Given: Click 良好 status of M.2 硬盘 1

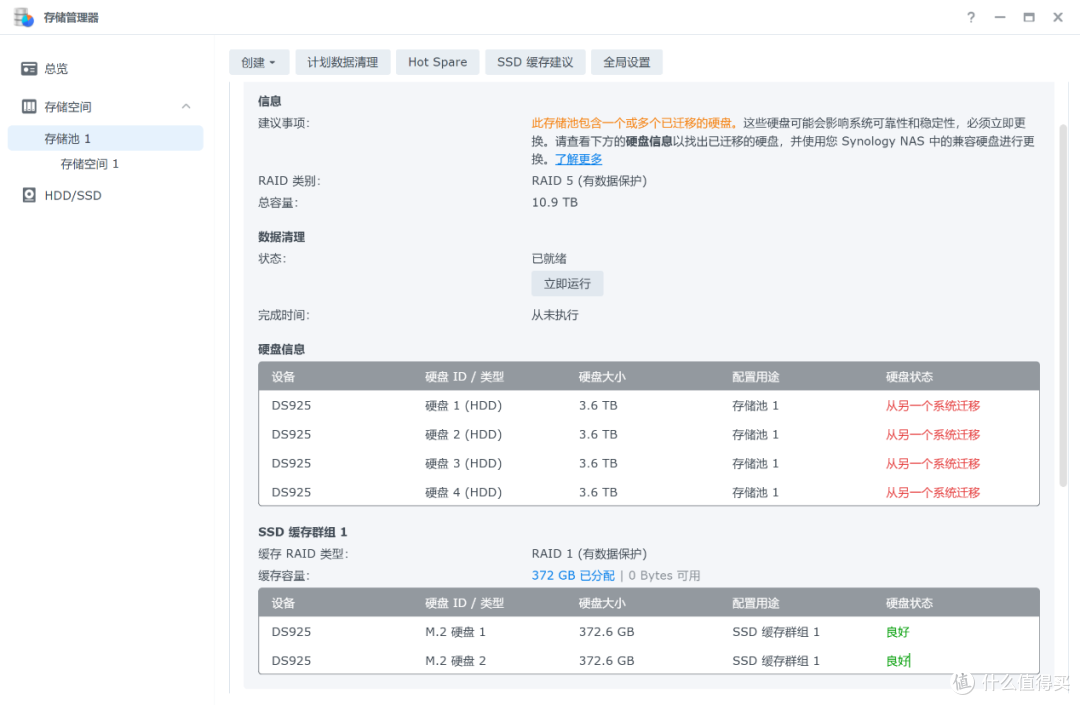Looking at the screenshot, I should click(897, 632).
